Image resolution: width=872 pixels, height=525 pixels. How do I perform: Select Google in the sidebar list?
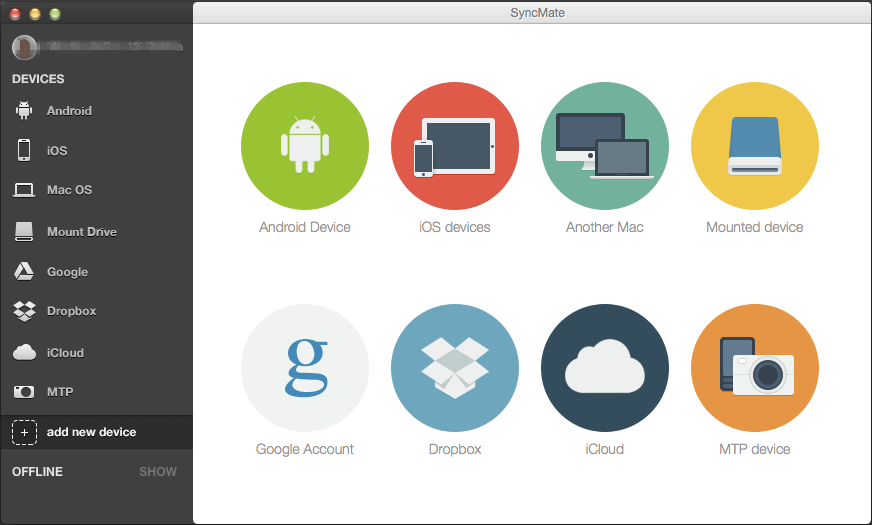point(67,272)
